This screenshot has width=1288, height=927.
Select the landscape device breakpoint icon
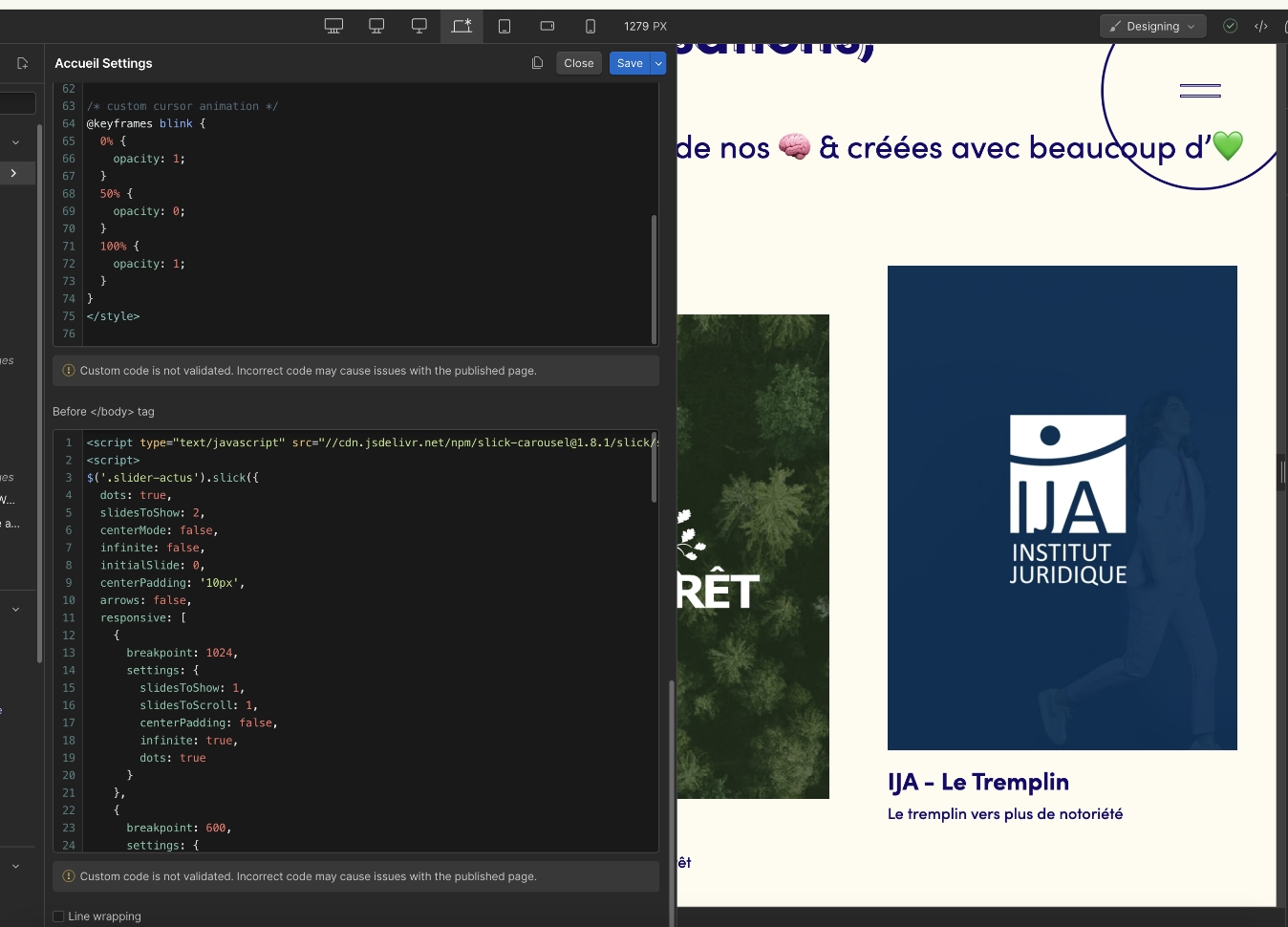coord(547,26)
